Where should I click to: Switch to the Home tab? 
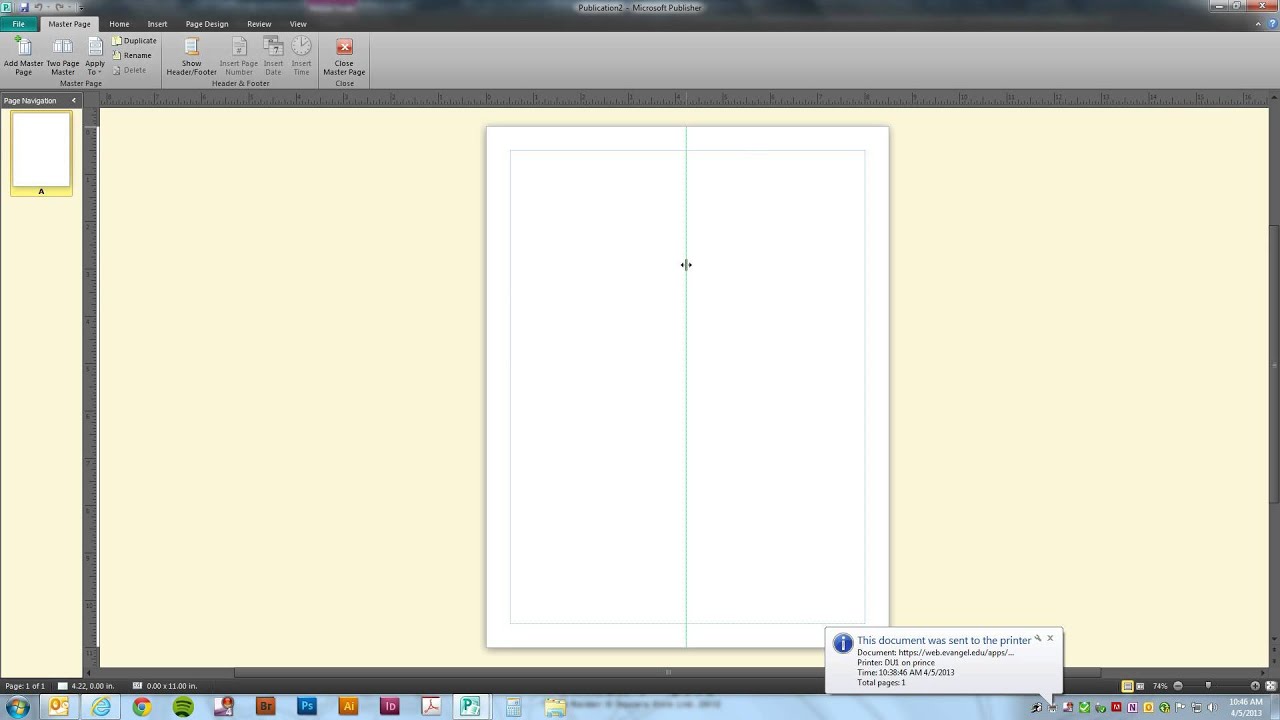point(119,24)
